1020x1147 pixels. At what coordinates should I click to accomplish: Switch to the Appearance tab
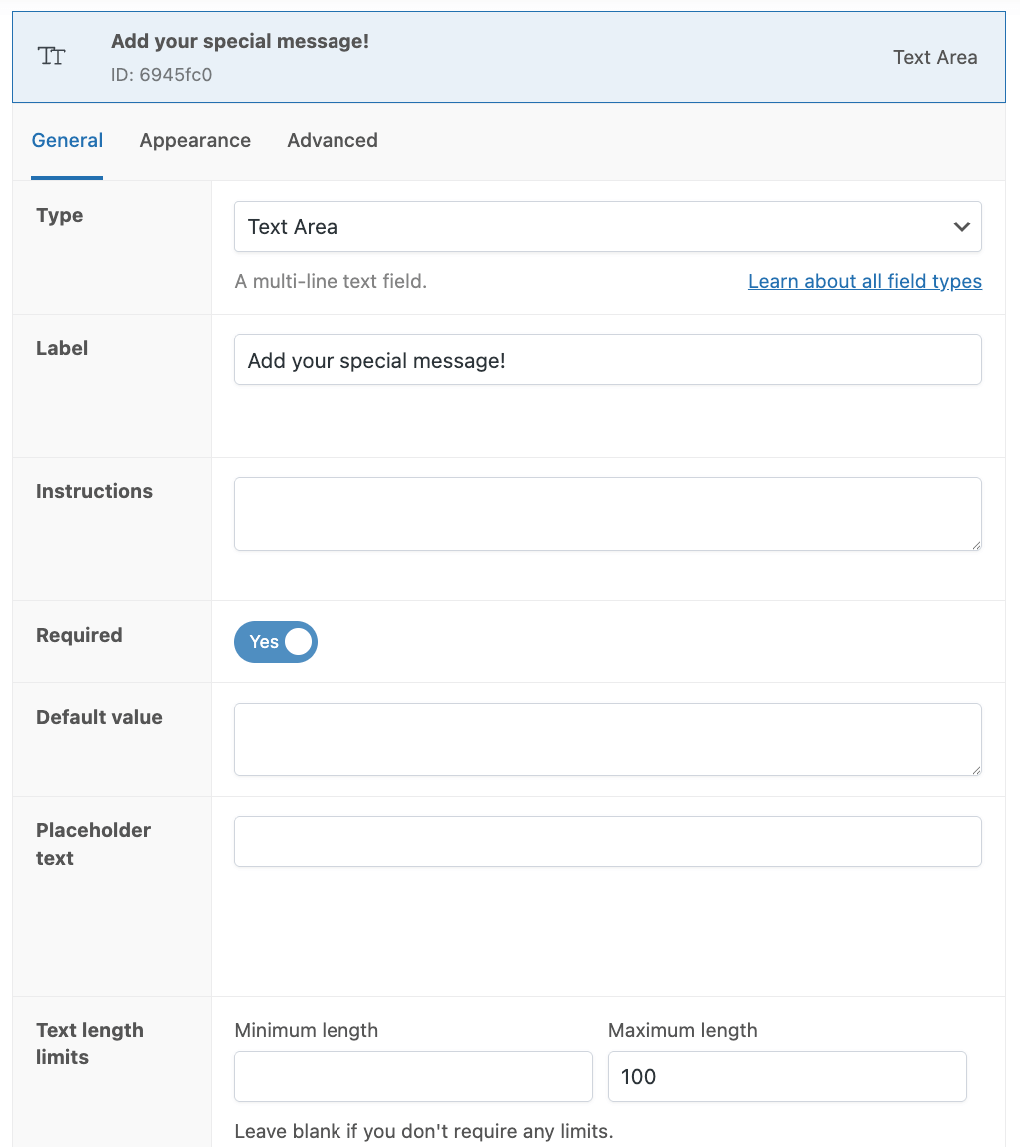pos(195,140)
